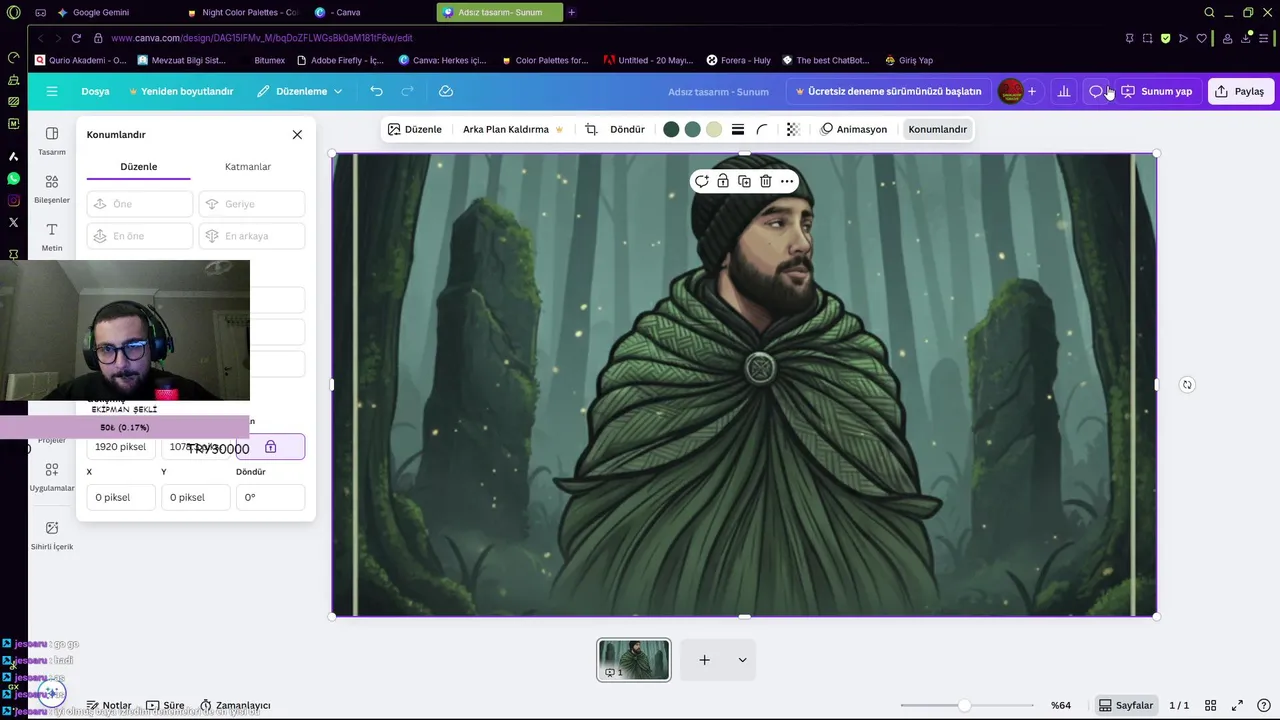The image size is (1280, 720).
Task: Duplicate the element via floating copy icon
Action: 744,181
